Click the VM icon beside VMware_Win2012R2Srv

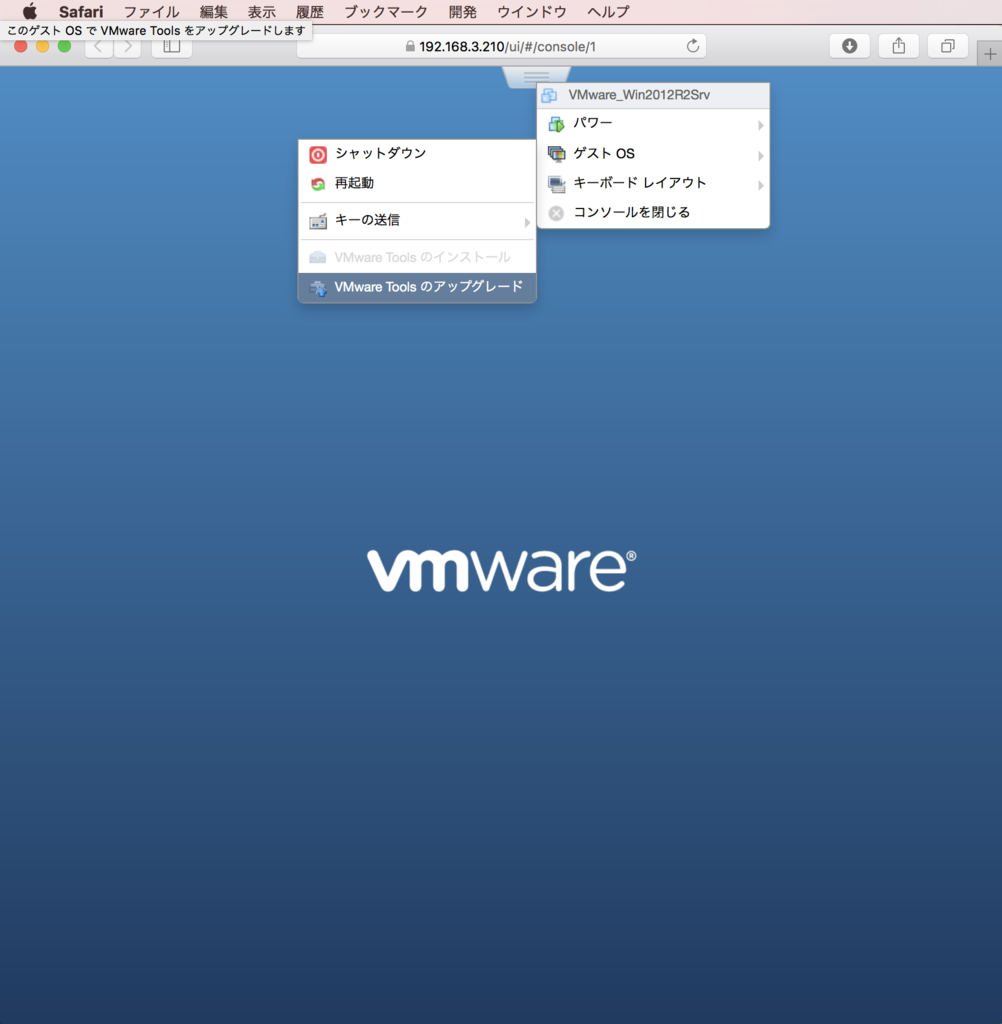pyautogui.click(x=549, y=95)
